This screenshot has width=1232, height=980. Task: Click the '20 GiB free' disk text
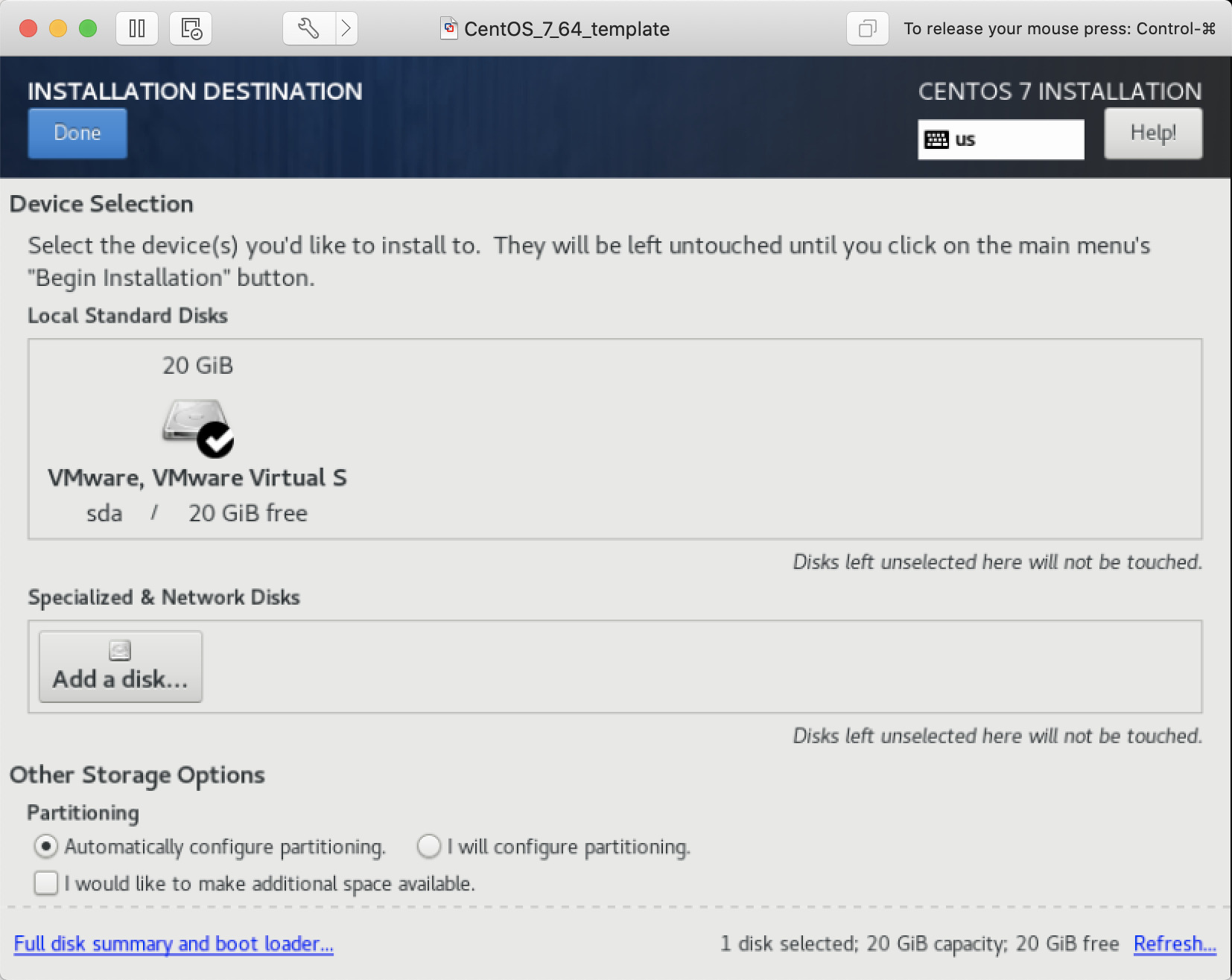coord(248,513)
